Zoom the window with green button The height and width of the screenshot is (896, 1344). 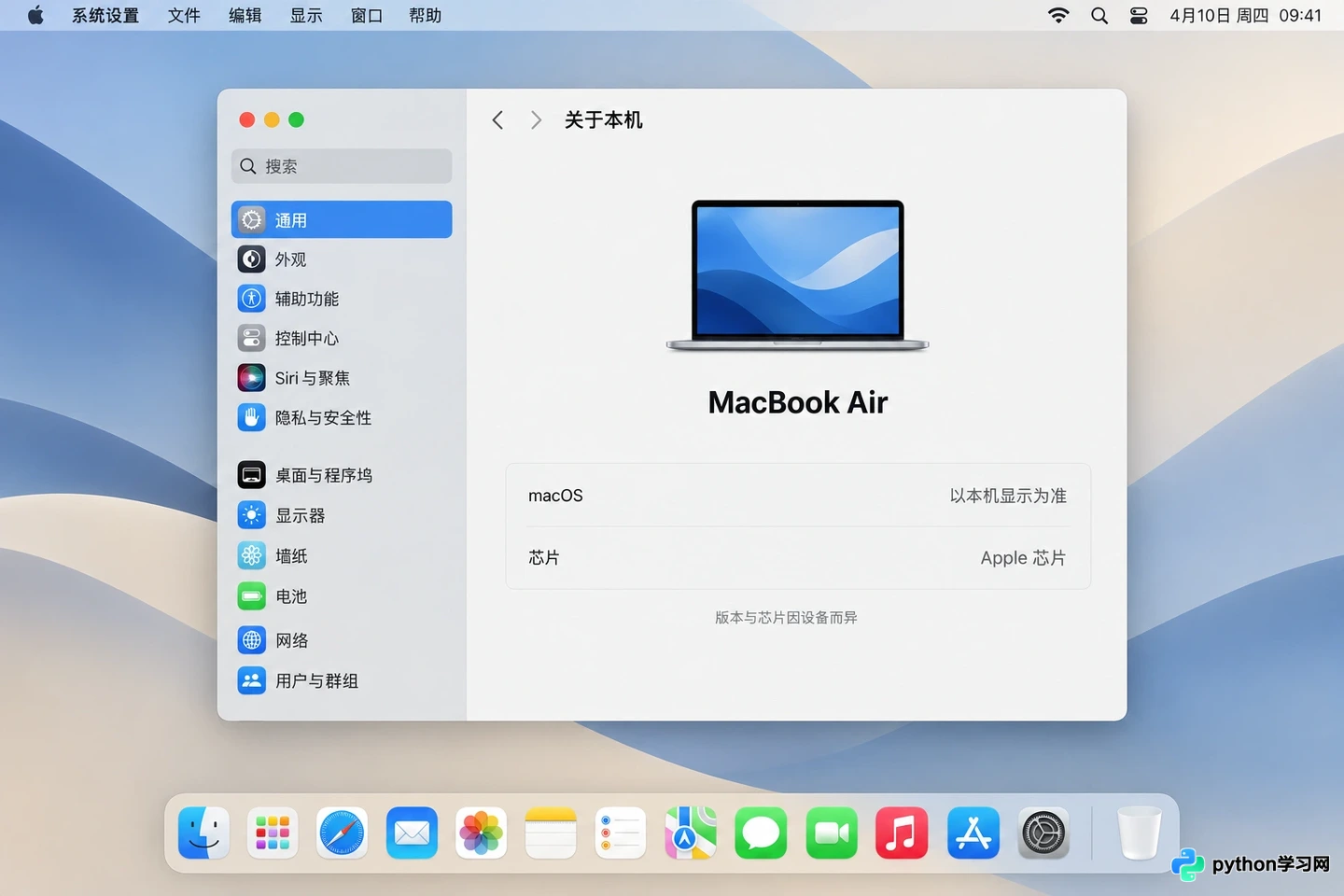click(x=296, y=119)
